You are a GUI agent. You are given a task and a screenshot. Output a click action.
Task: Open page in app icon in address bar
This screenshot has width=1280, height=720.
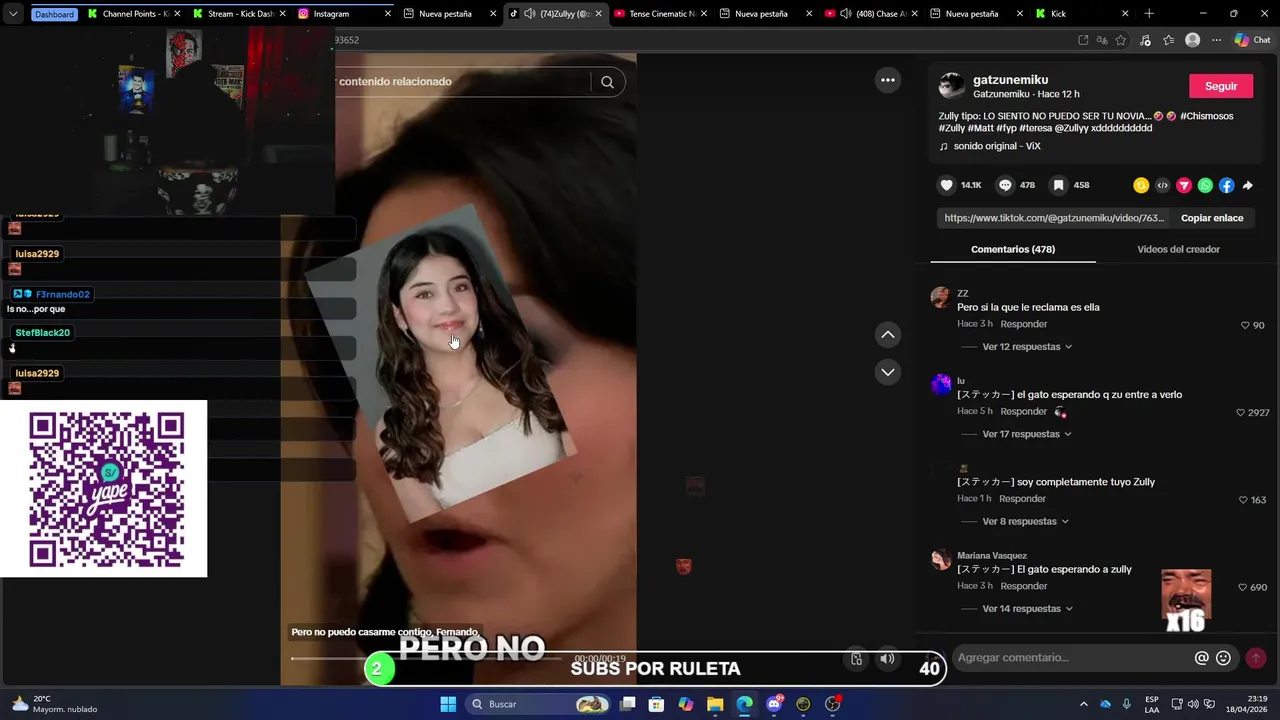1083,40
